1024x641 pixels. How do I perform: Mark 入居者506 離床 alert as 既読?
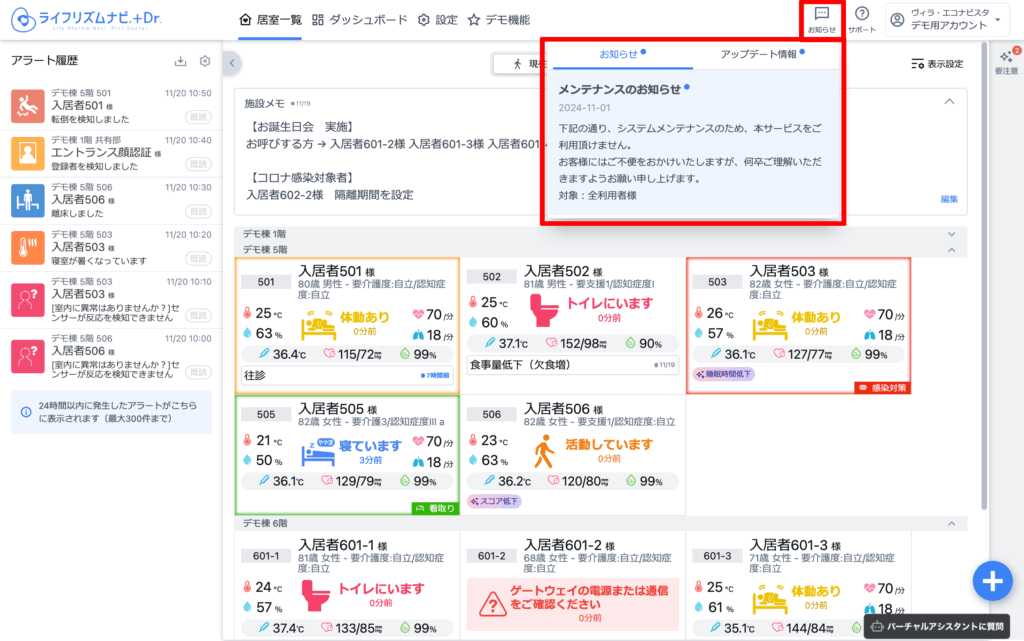(x=198, y=211)
